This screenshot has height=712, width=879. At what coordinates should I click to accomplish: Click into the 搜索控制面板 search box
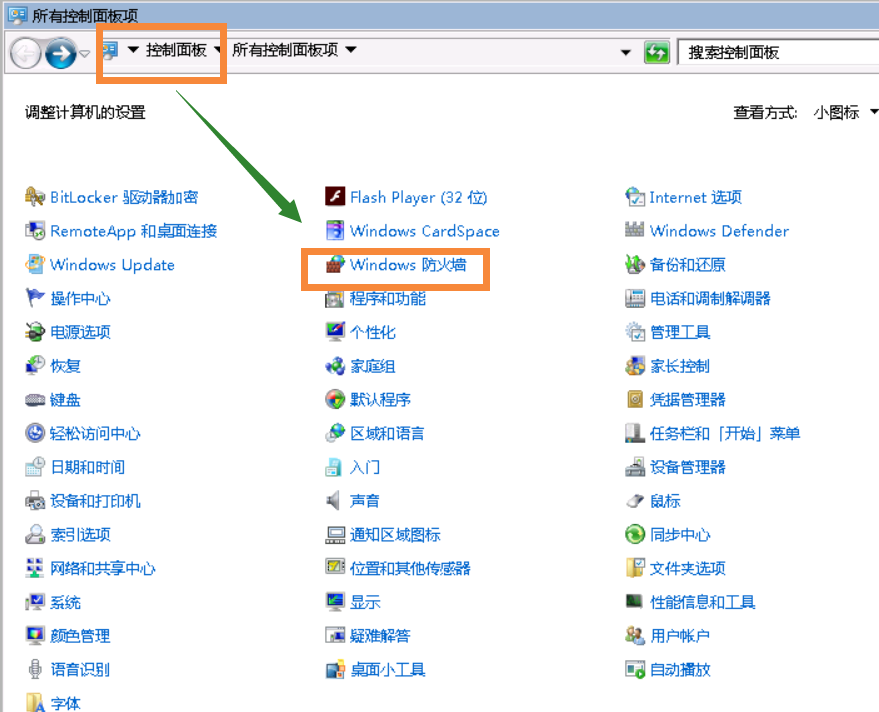click(x=778, y=53)
